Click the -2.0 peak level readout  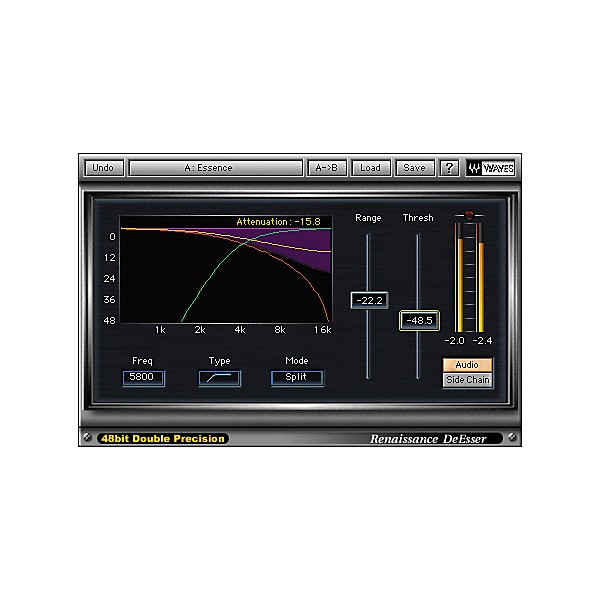pos(455,341)
